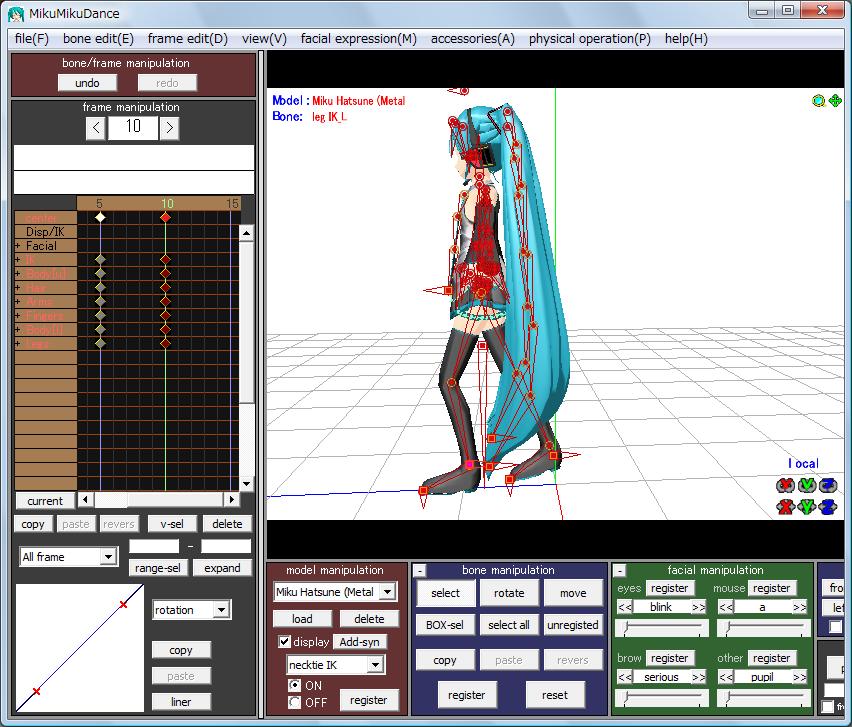Screen dimensions: 852x727
Task: Open the view(V) menu
Action: pyautogui.click(x=264, y=39)
